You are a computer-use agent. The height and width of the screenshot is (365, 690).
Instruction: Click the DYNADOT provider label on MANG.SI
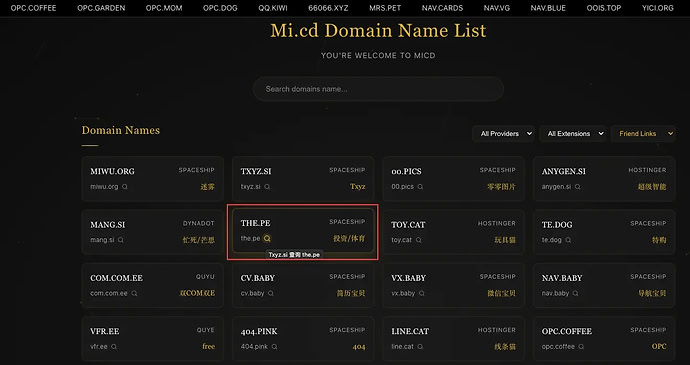pyautogui.click(x=198, y=223)
